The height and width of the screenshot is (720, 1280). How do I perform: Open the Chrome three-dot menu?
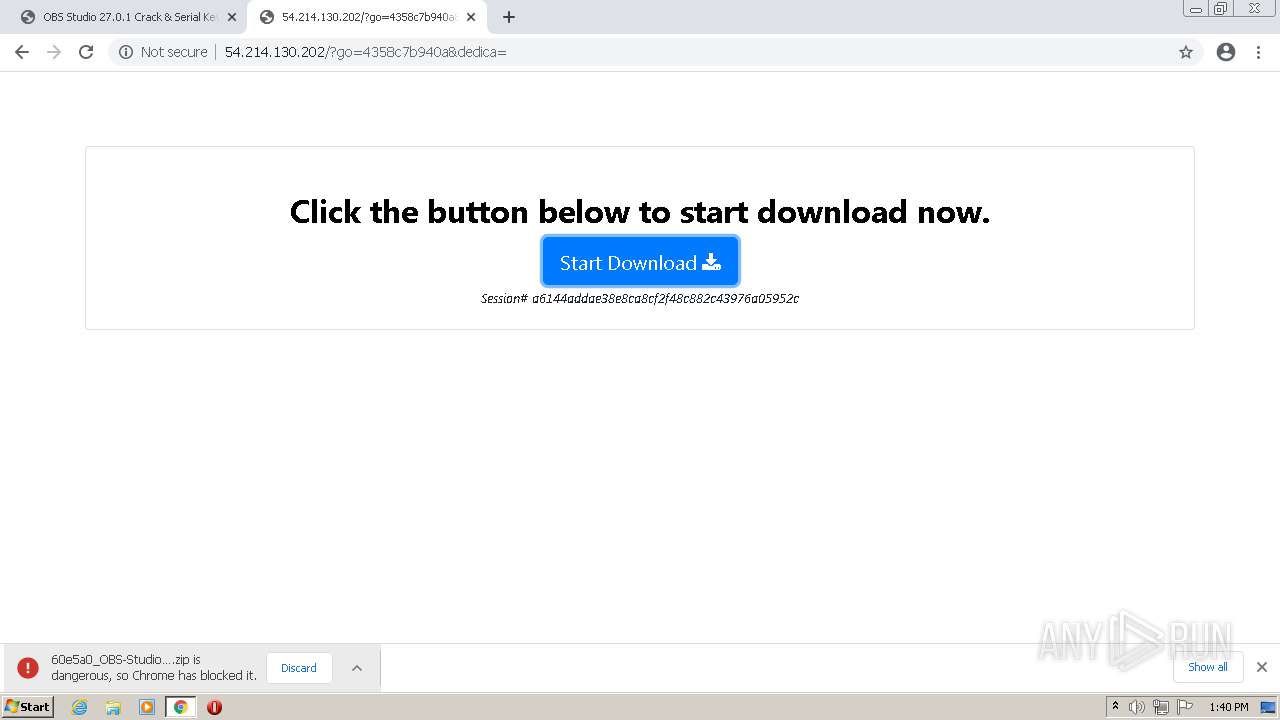coord(1259,52)
